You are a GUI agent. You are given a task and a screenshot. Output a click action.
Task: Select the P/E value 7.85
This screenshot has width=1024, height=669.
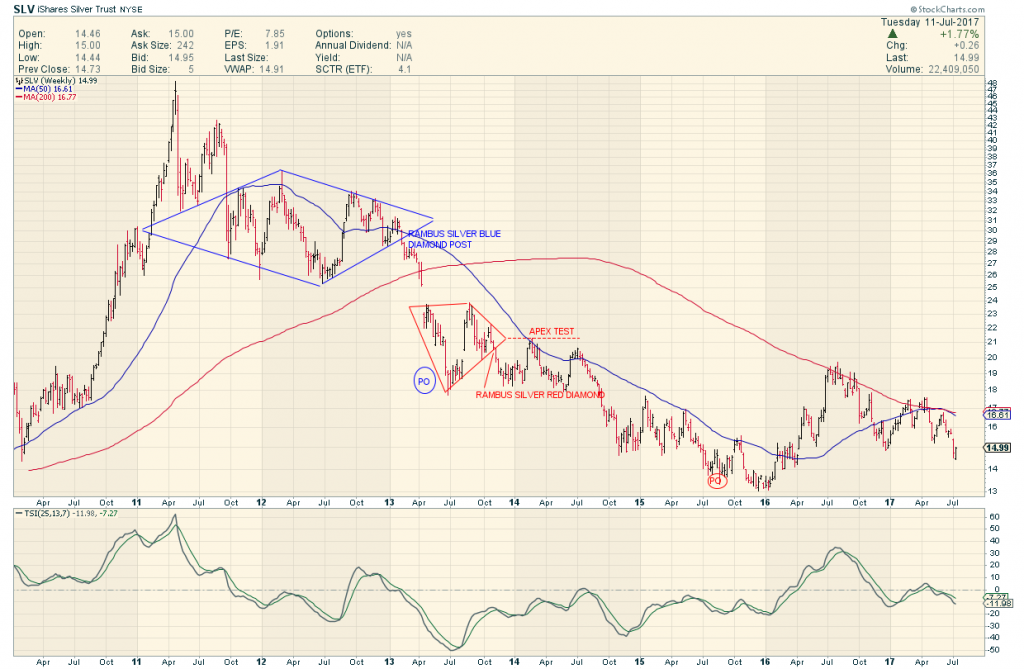click(274, 34)
